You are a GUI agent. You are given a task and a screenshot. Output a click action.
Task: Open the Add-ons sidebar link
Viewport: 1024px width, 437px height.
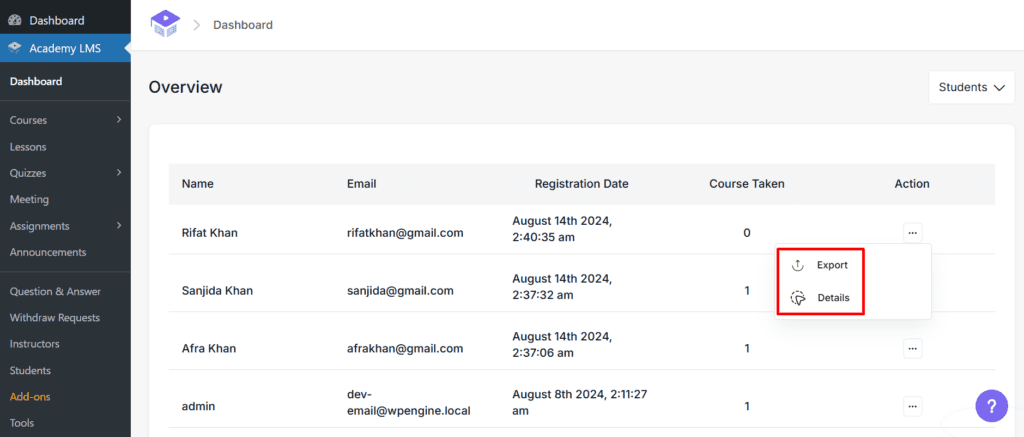tap(30, 397)
